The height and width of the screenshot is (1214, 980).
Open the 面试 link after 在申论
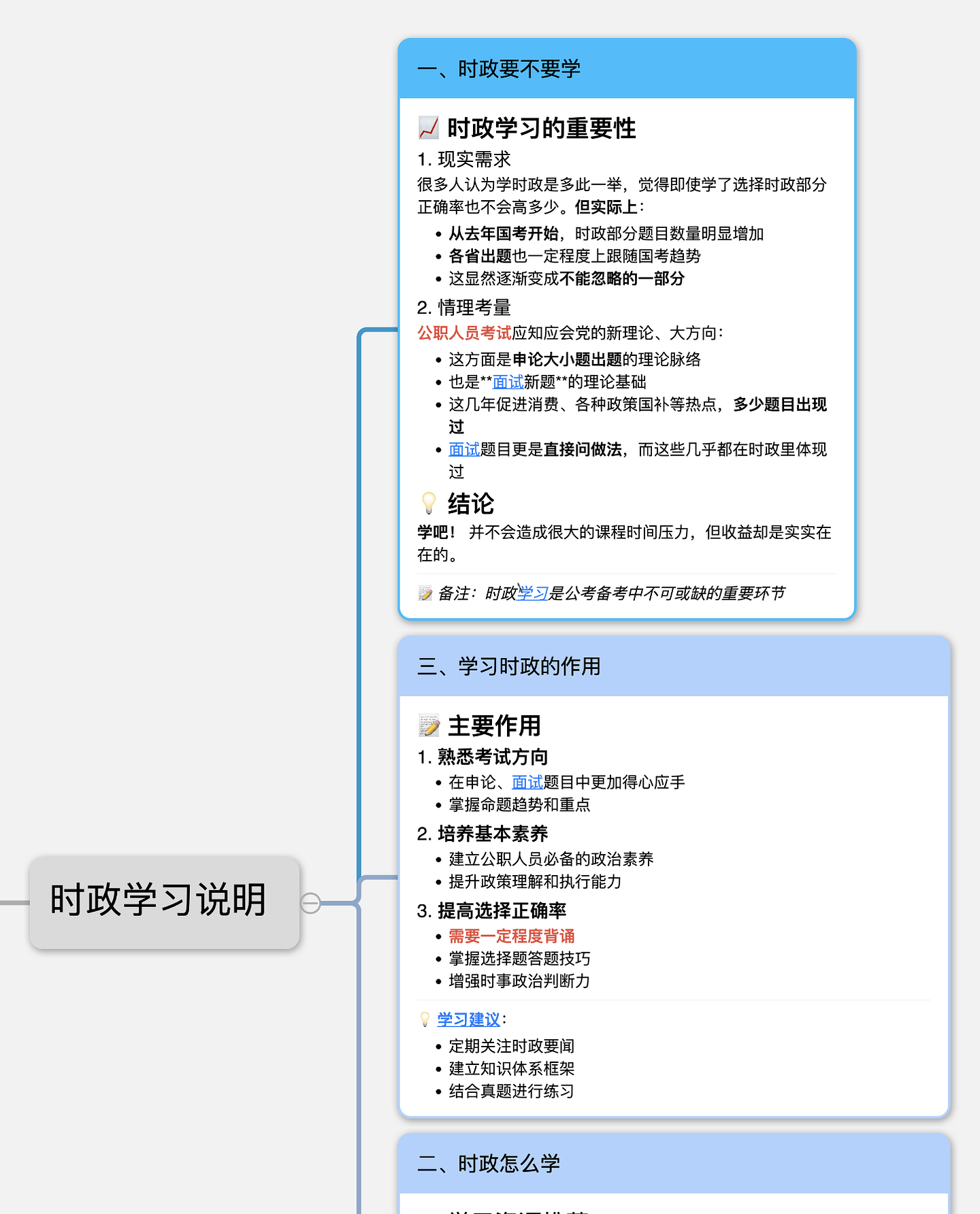click(527, 783)
